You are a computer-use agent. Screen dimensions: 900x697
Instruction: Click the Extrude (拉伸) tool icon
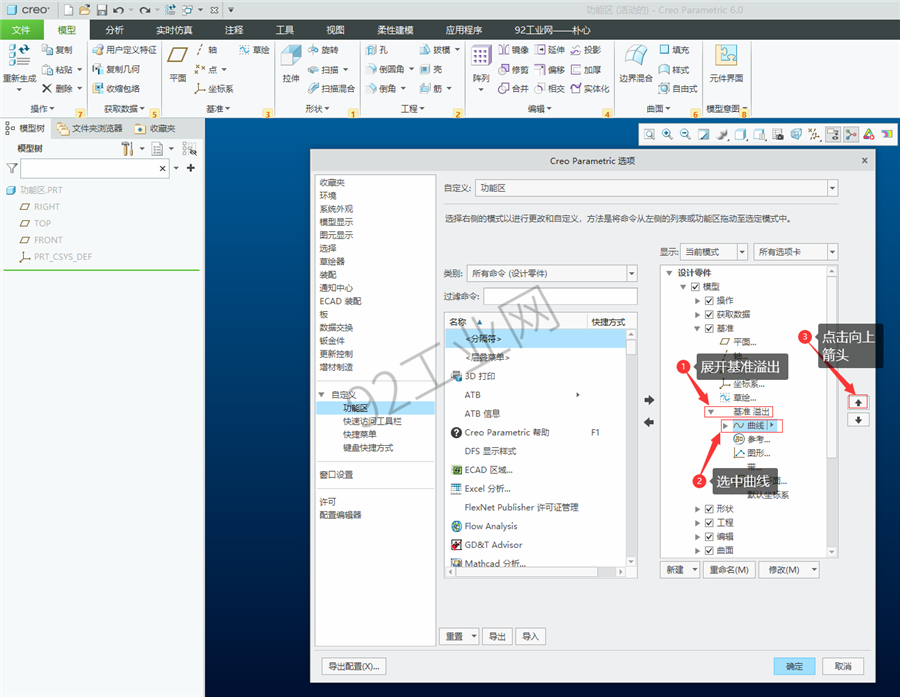click(x=291, y=56)
